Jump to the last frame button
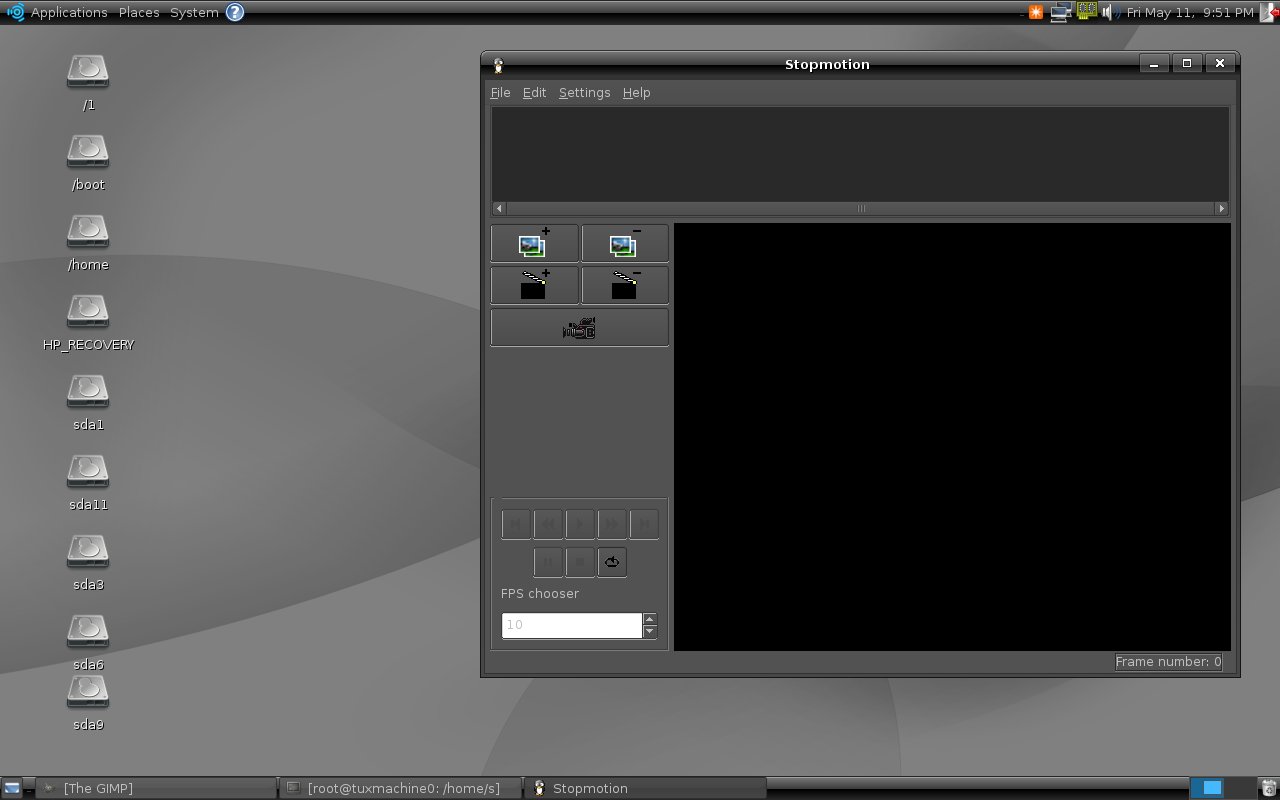This screenshot has height=800, width=1280. [x=644, y=524]
